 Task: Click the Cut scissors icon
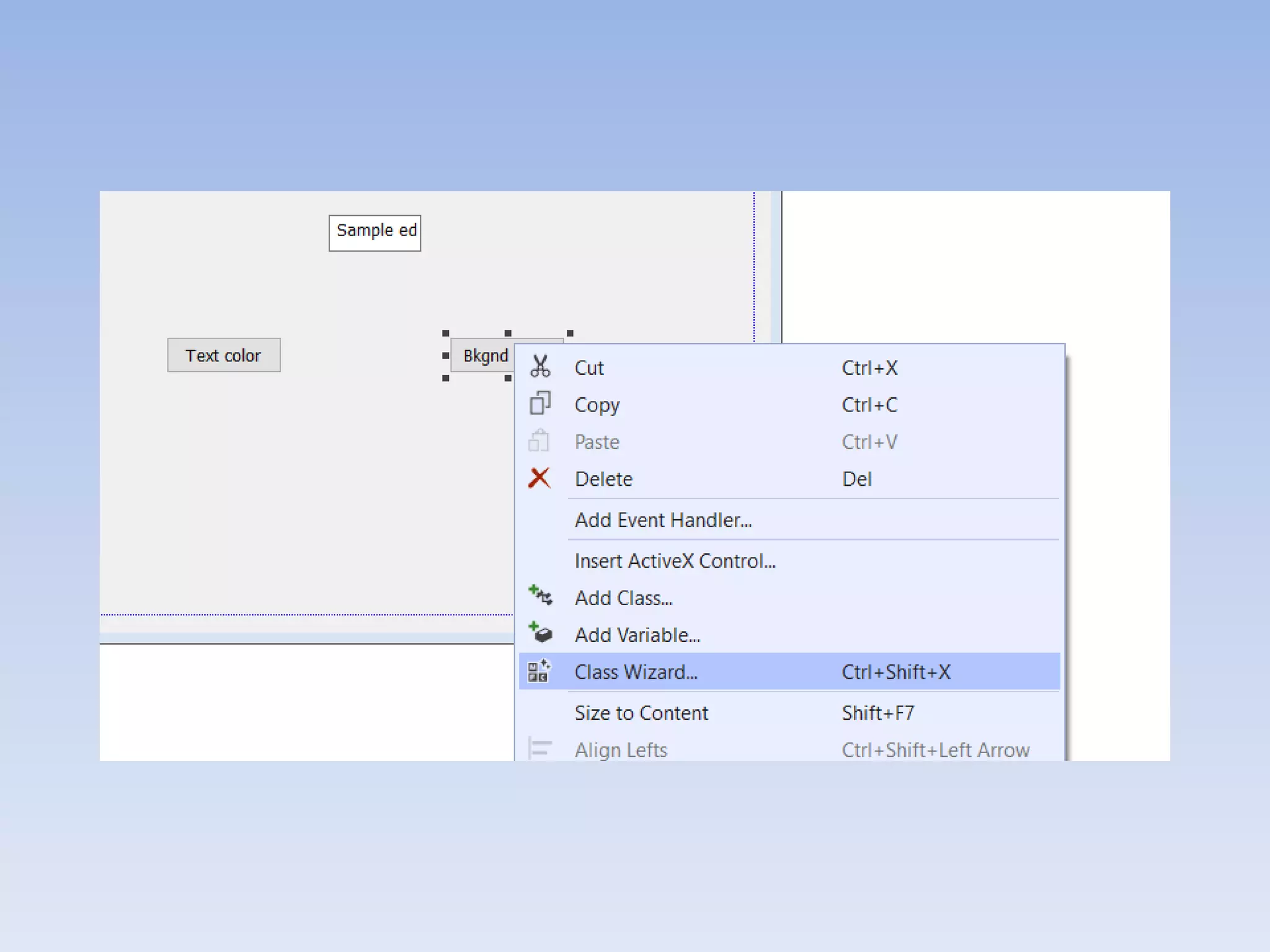pyautogui.click(x=540, y=368)
